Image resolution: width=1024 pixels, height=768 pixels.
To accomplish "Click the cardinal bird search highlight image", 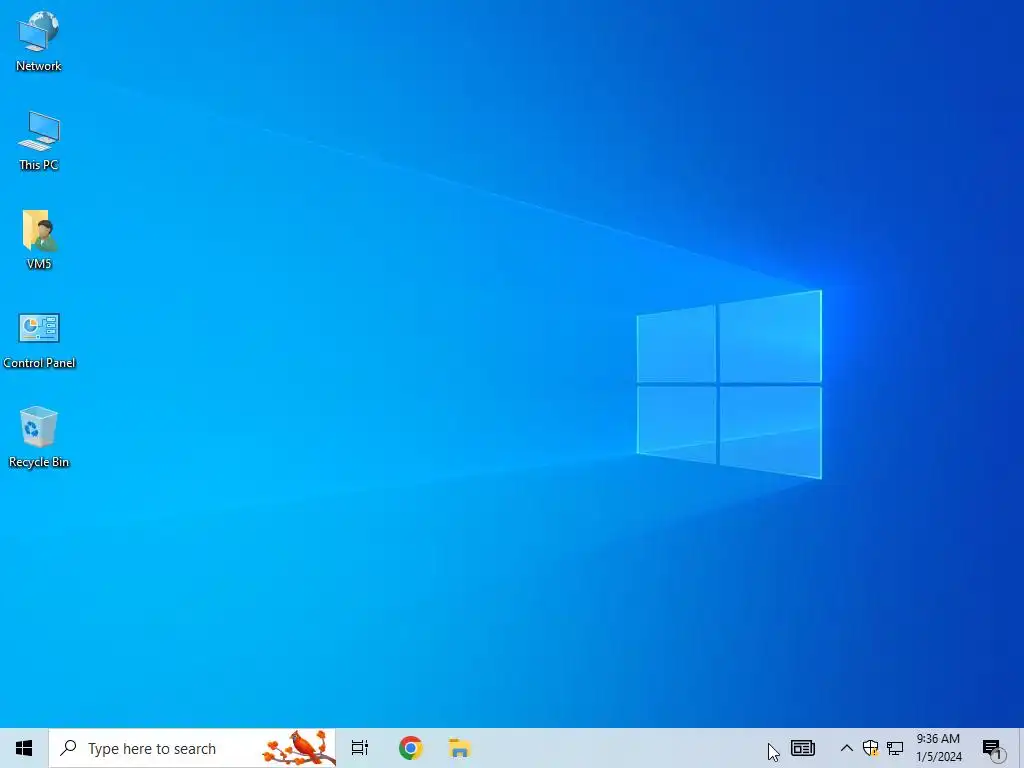I will pos(298,748).
